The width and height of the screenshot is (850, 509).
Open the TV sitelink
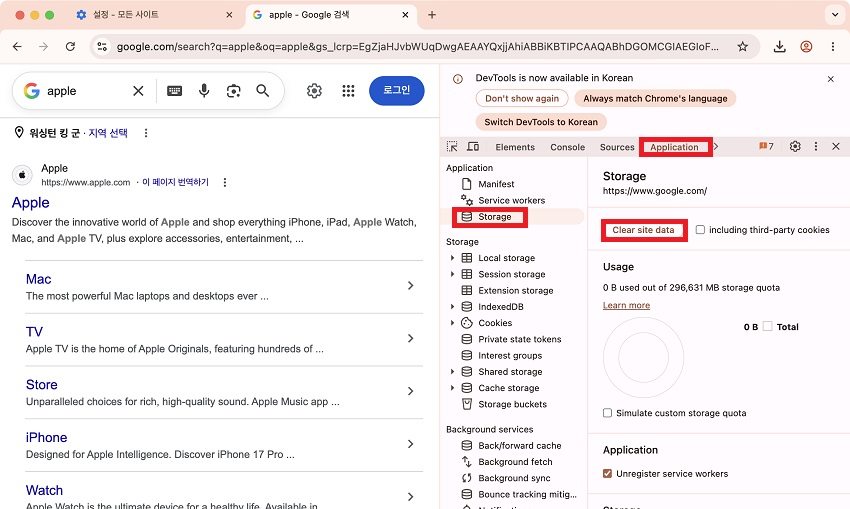[34, 332]
